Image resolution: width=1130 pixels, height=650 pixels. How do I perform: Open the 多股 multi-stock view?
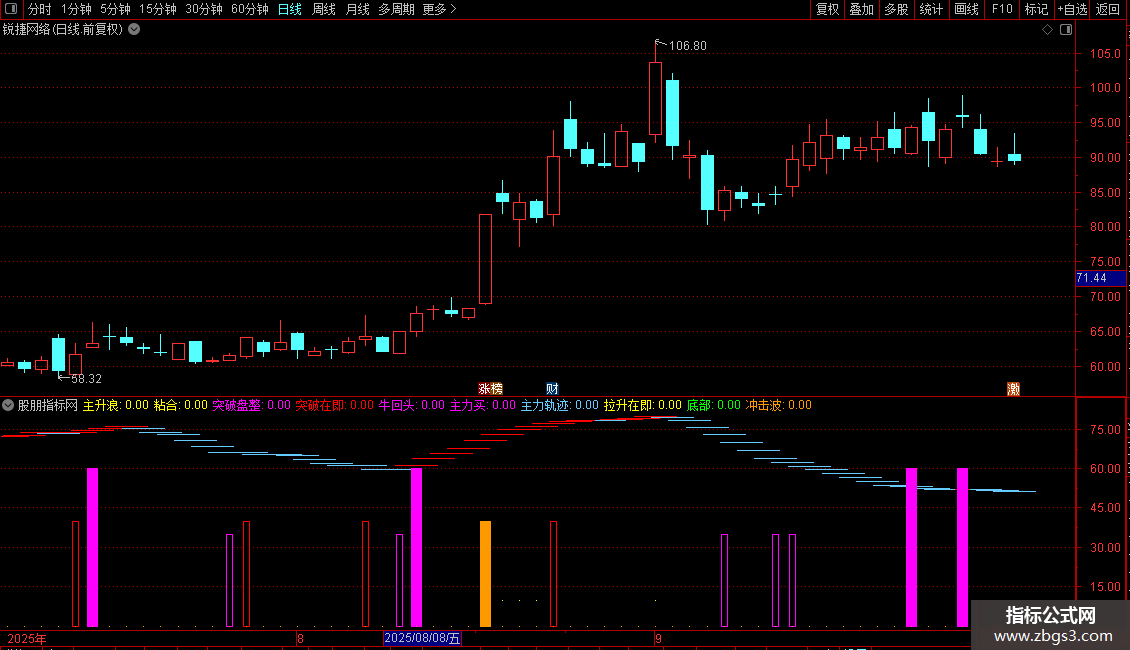pyautogui.click(x=896, y=9)
